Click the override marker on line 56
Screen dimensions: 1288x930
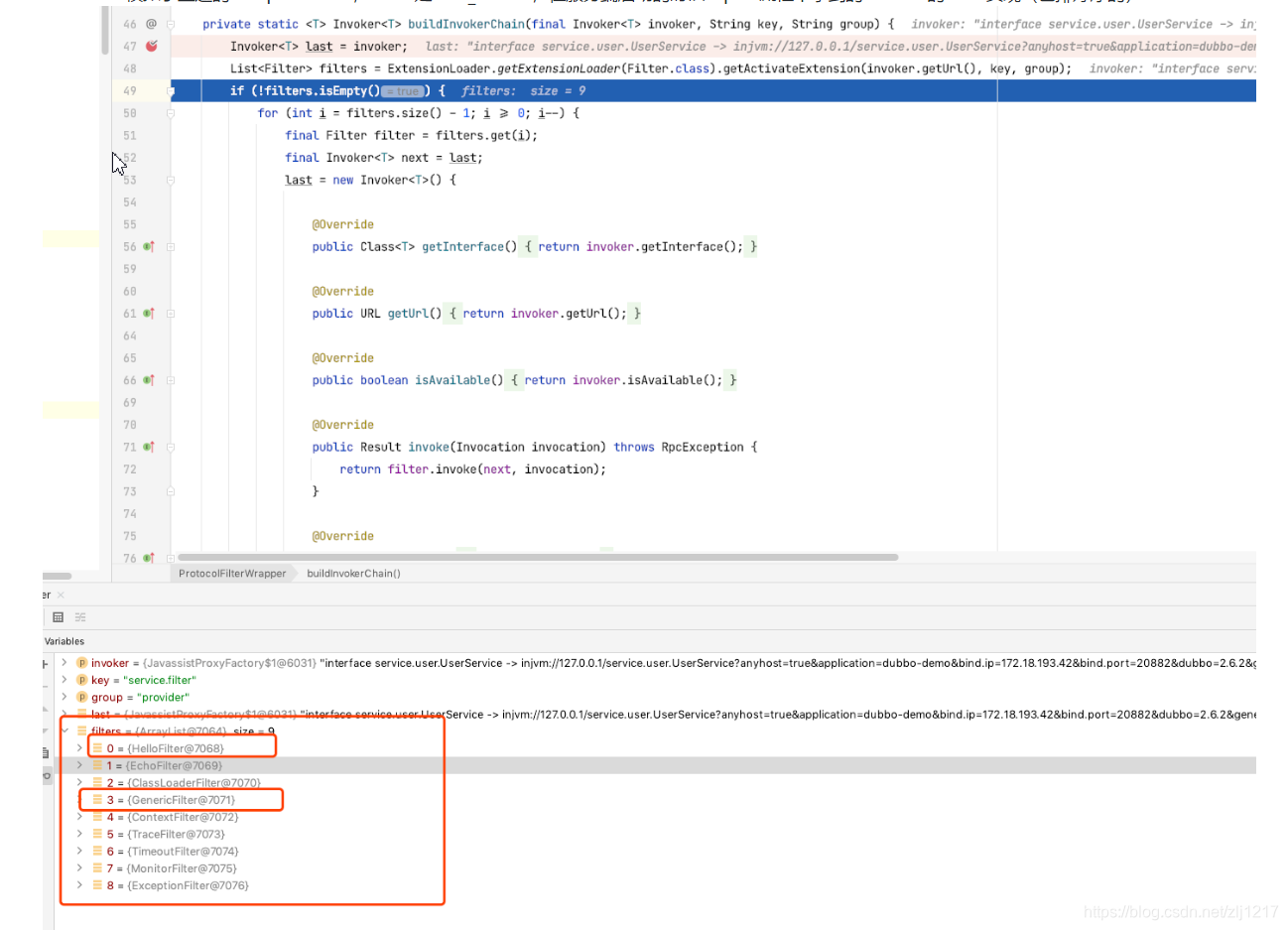pos(149,246)
